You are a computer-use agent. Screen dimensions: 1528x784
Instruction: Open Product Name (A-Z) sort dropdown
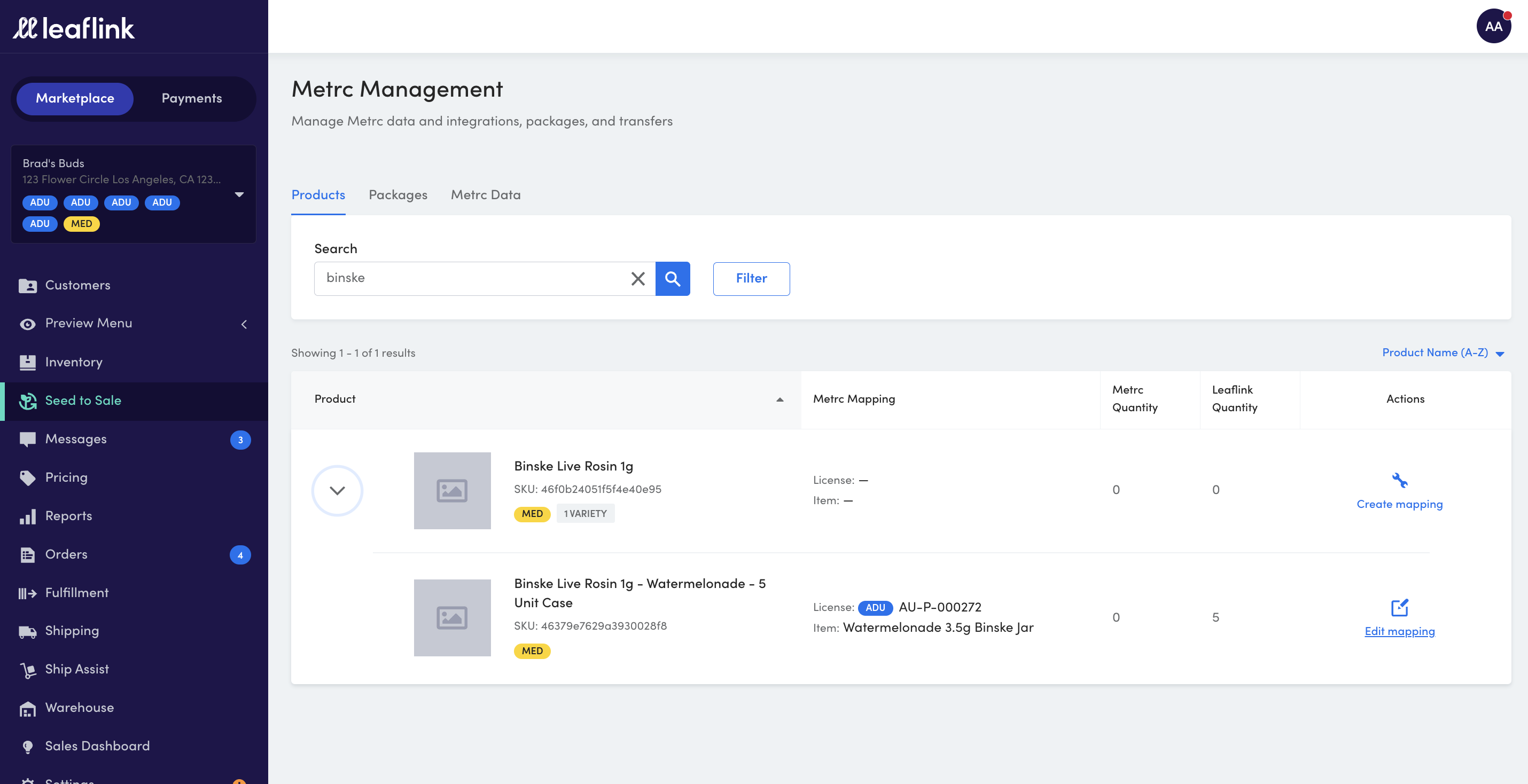[1443, 353]
